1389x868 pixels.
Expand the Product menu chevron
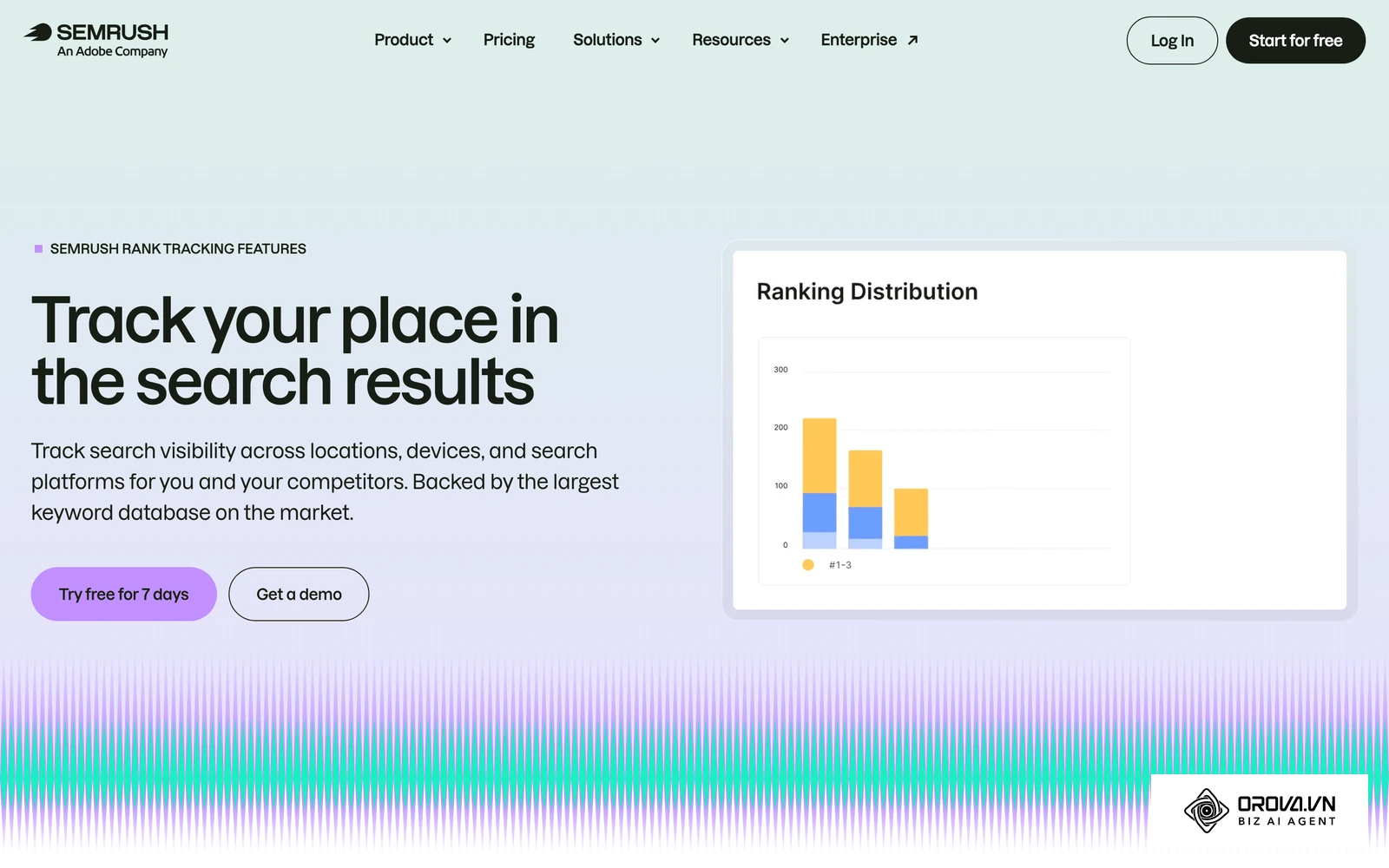447,41
